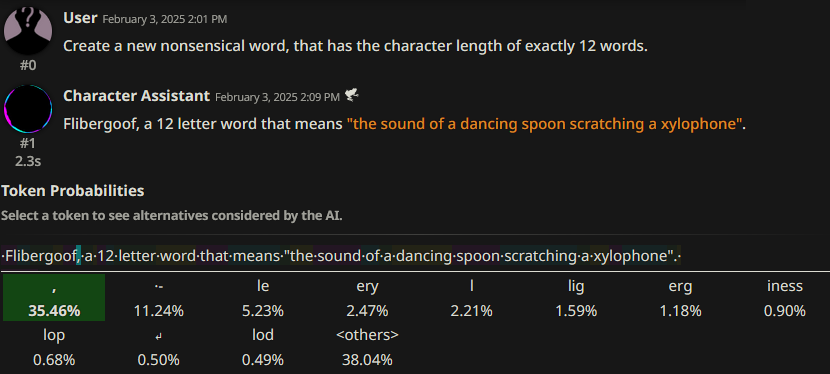Select the comma token alternative at 35.46%
The image size is (830, 374).
[54, 297]
